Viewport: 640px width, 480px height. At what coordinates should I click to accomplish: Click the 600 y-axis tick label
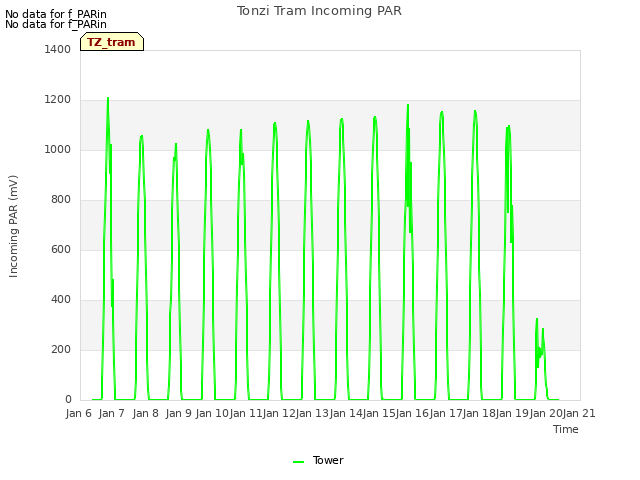(x=61, y=249)
